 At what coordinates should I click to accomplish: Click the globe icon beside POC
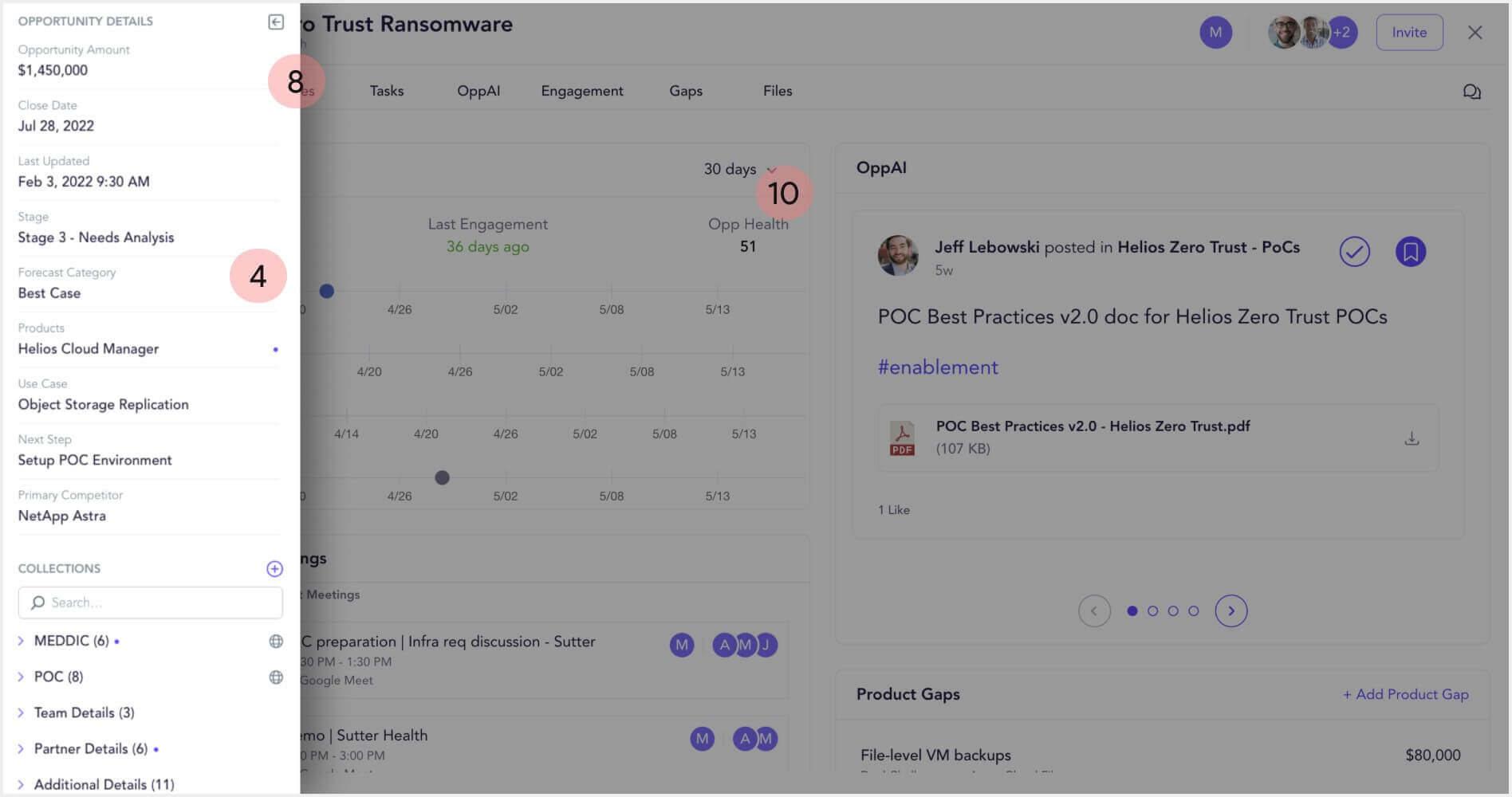pyautogui.click(x=276, y=677)
